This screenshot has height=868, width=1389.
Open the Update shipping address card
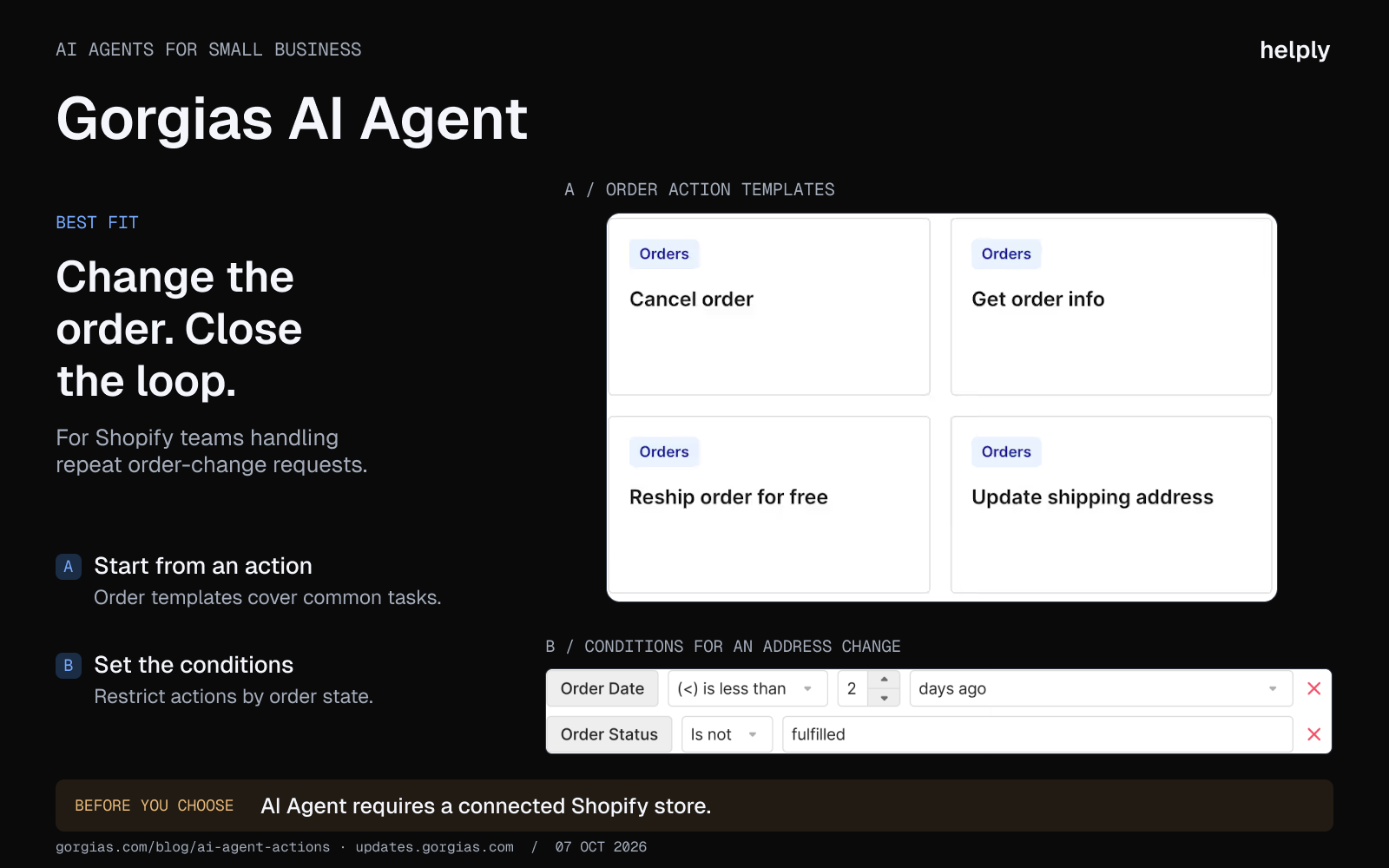coord(1111,504)
